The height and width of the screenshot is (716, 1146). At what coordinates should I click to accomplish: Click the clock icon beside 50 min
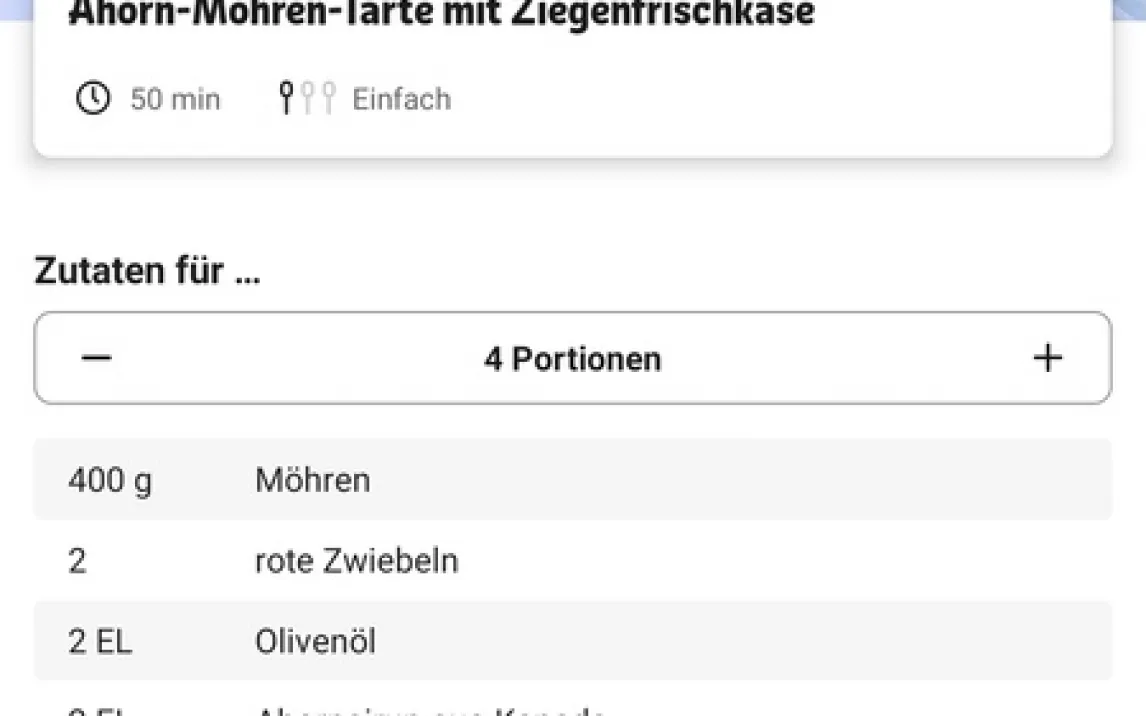pyautogui.click(x=94, y=99)
